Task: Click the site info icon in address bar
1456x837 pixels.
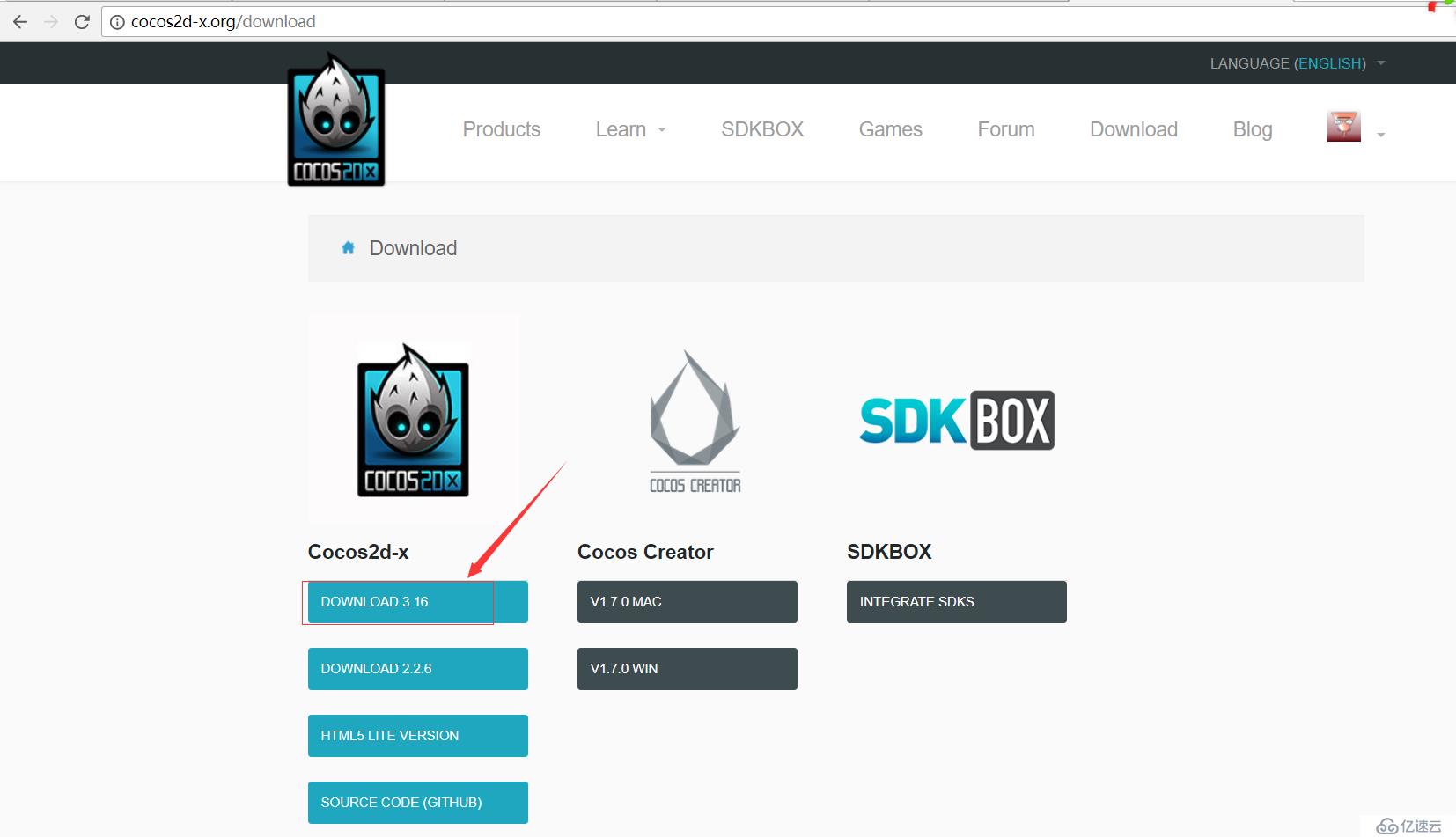Action: coord(117,22)
